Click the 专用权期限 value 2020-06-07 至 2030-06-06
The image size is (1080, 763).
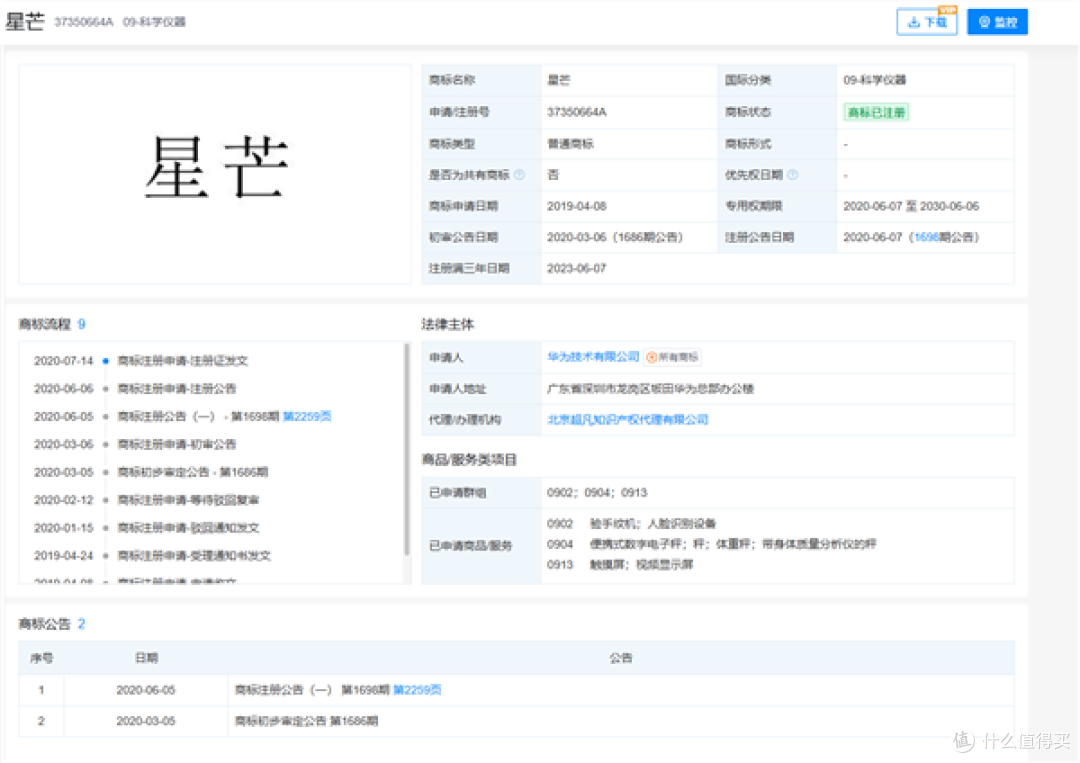pyautogui.click(x=911, y=206)
